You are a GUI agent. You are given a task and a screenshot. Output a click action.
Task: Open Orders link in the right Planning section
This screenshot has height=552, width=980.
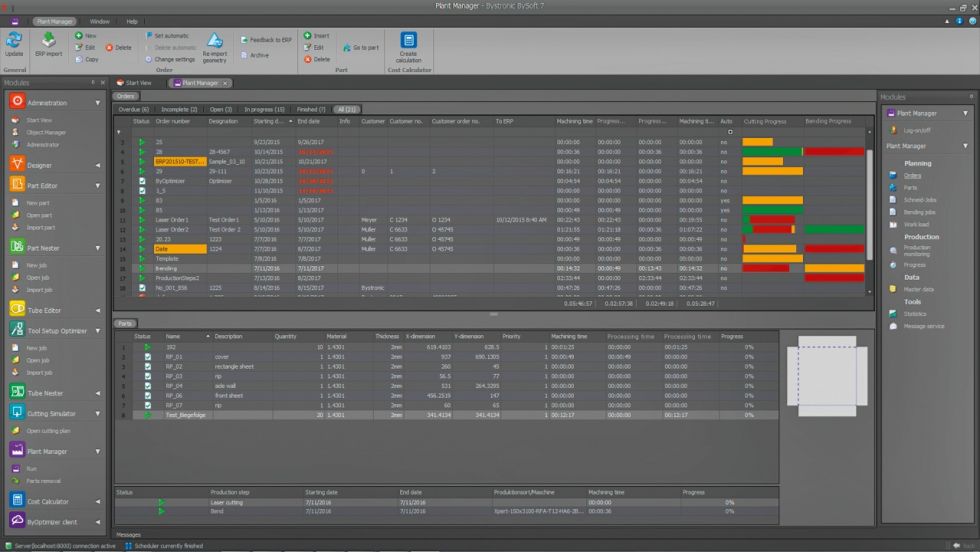click(x=912, y=176)
